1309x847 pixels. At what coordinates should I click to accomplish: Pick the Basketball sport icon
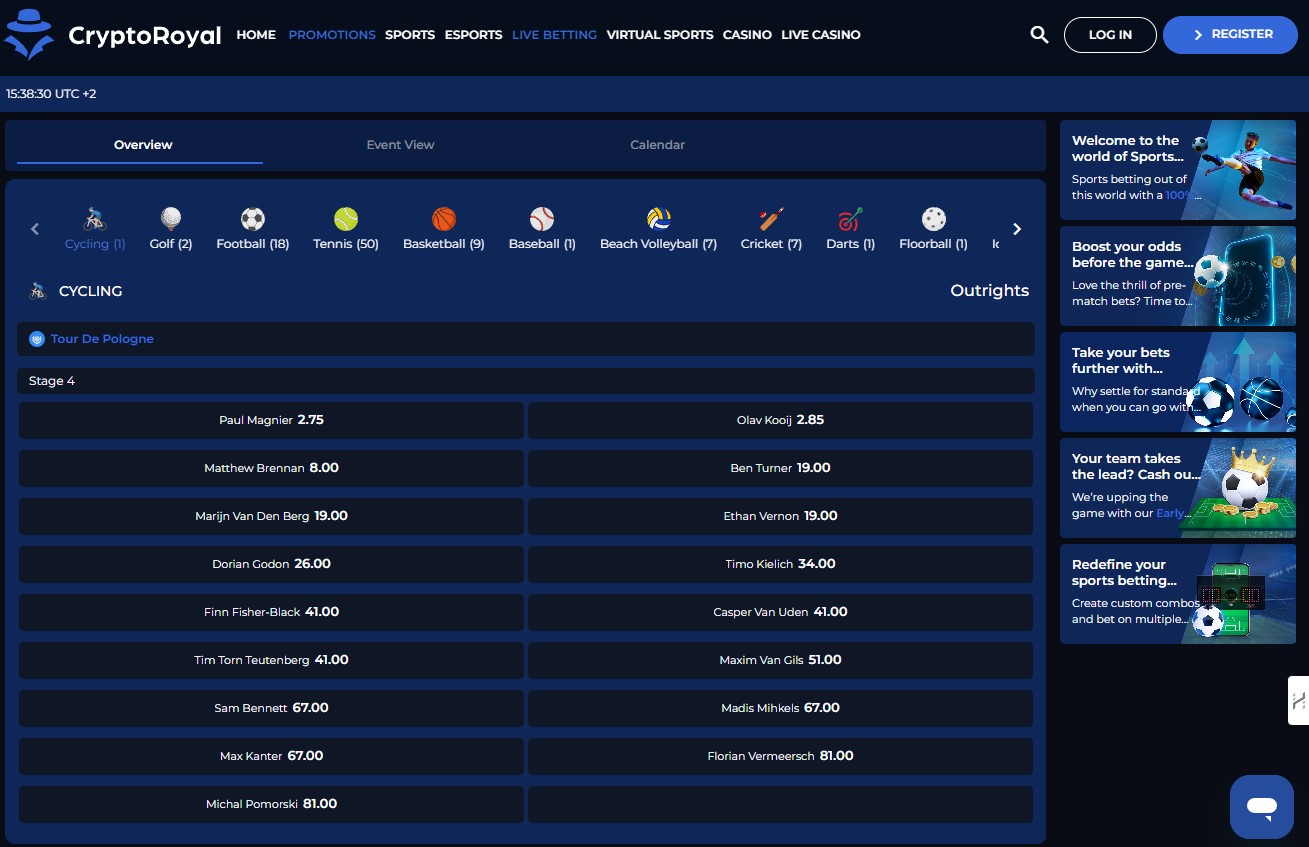click(444, 219)
